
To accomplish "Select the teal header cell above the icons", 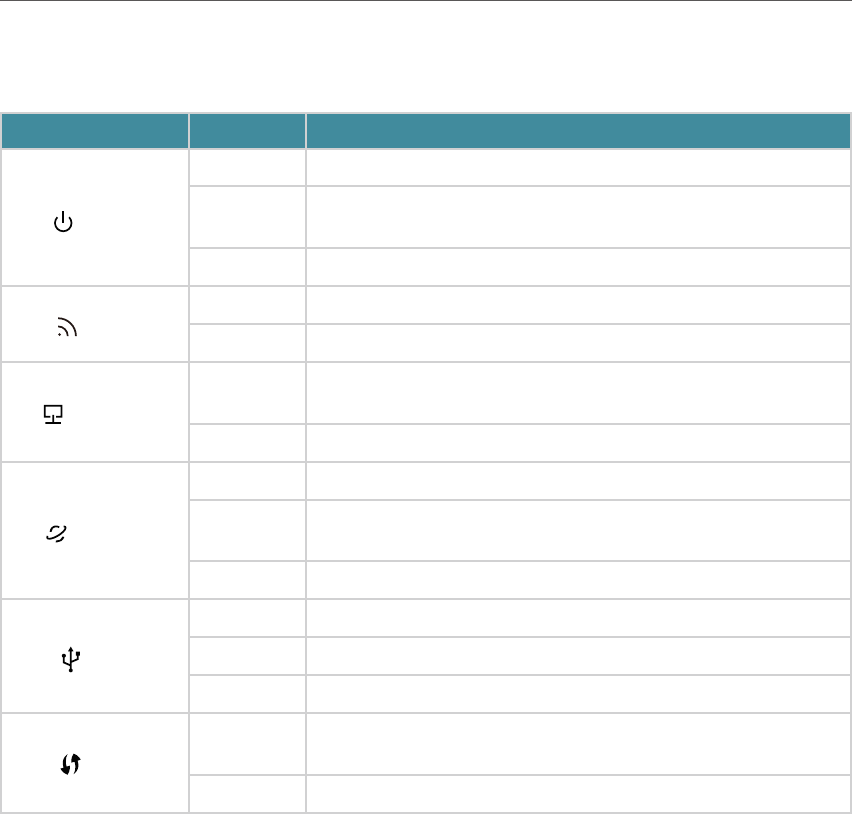I will [95, 130].
